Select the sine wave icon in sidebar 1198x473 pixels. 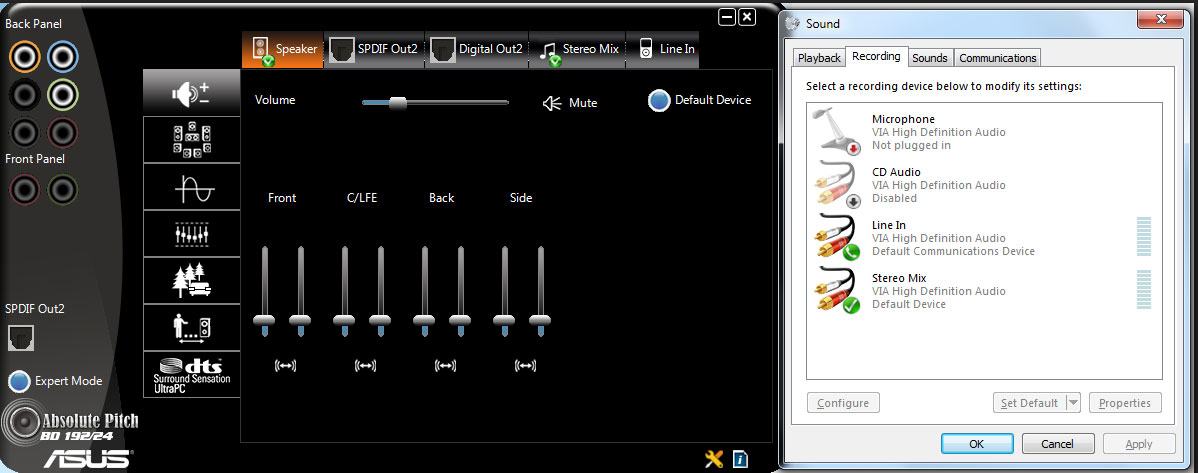pos(191,187)
